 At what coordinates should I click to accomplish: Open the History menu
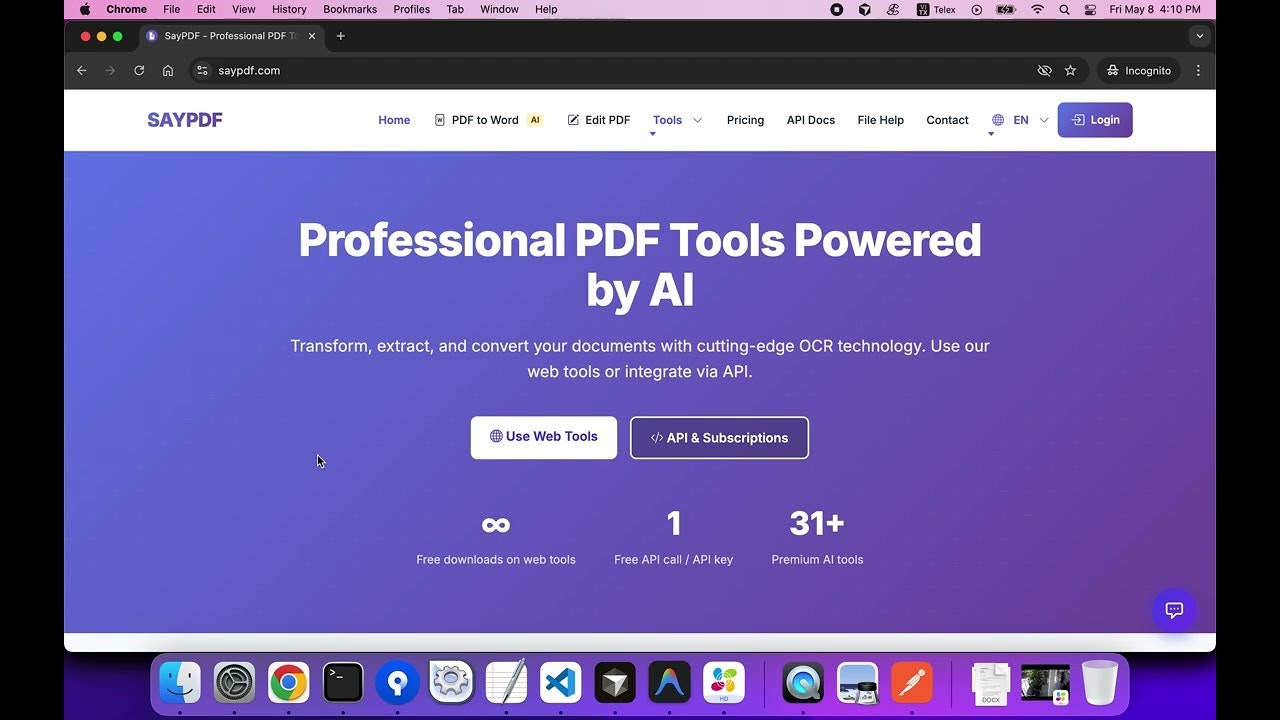(289, 9)
